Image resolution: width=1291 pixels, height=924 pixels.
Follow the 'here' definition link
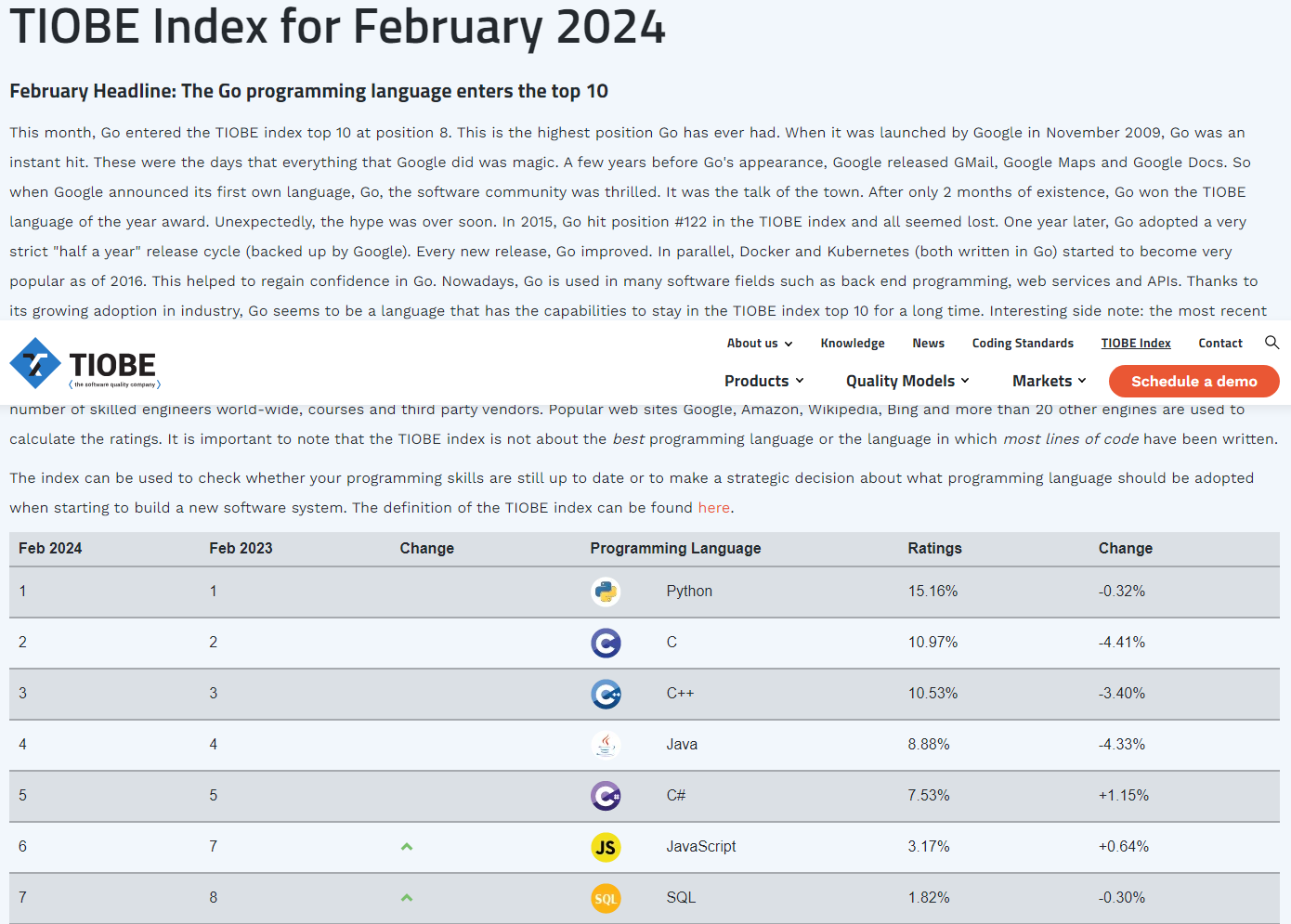[713, 508]
